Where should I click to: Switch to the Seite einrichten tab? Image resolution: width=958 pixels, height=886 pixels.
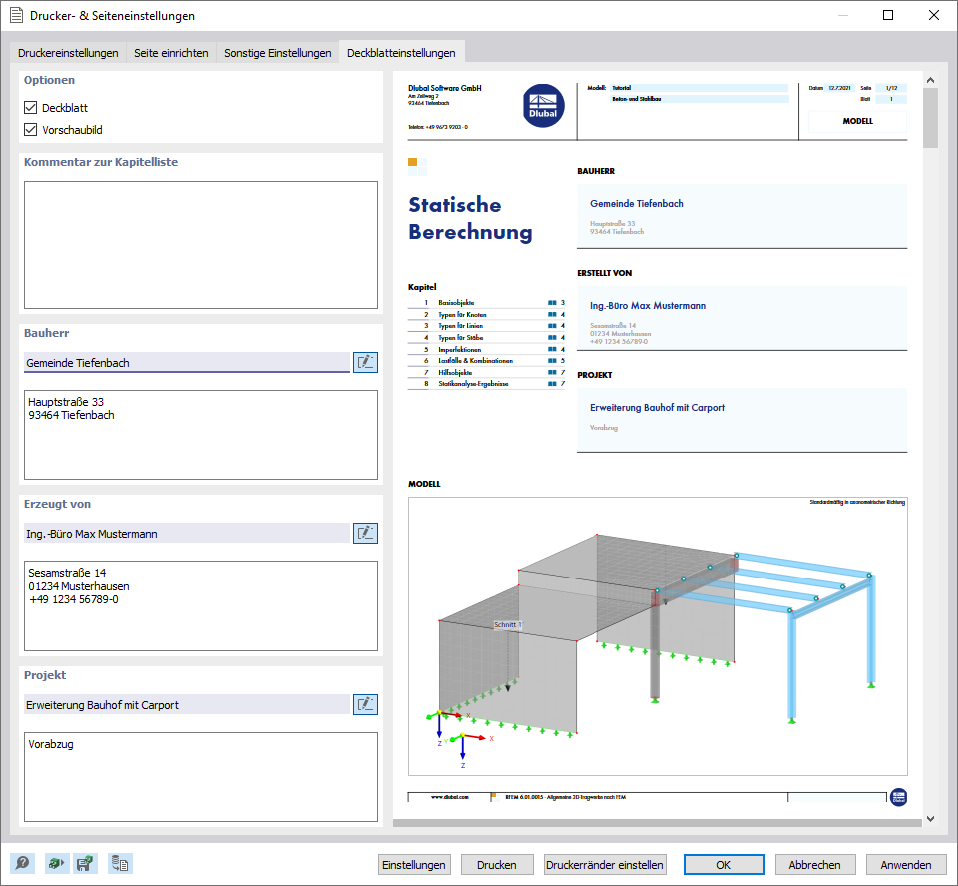(x=171, y=53)
